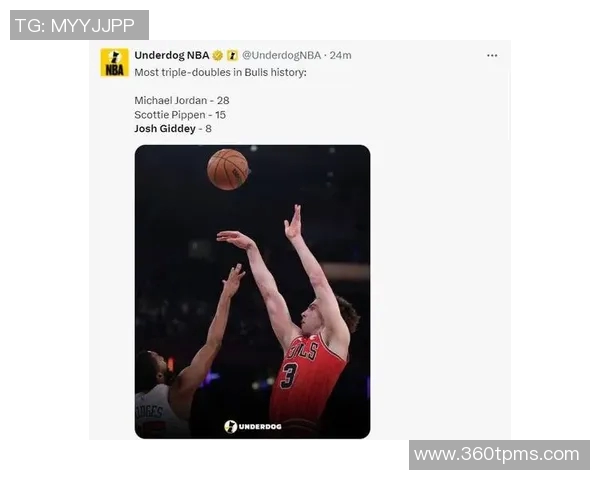
Task: Click the basketball in the photo
Action: click(228, 170)
